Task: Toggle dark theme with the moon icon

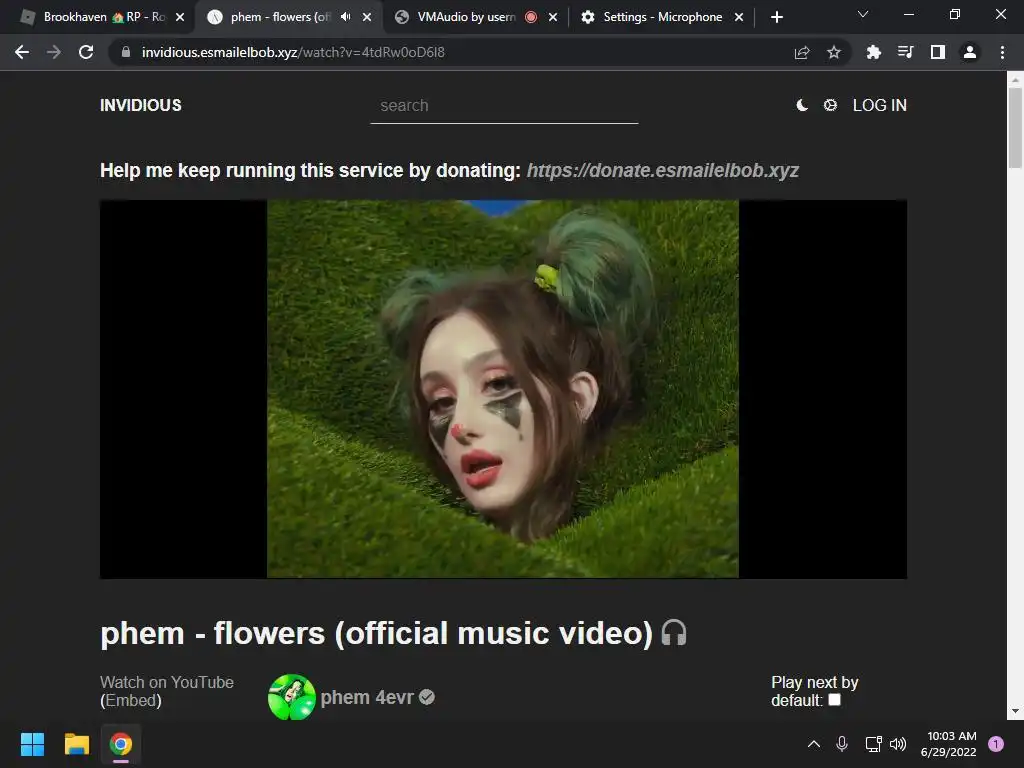Action: coord(802,105)
